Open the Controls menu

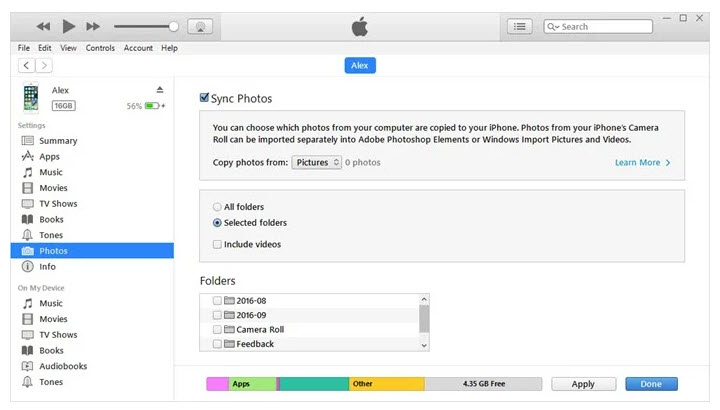100,48
